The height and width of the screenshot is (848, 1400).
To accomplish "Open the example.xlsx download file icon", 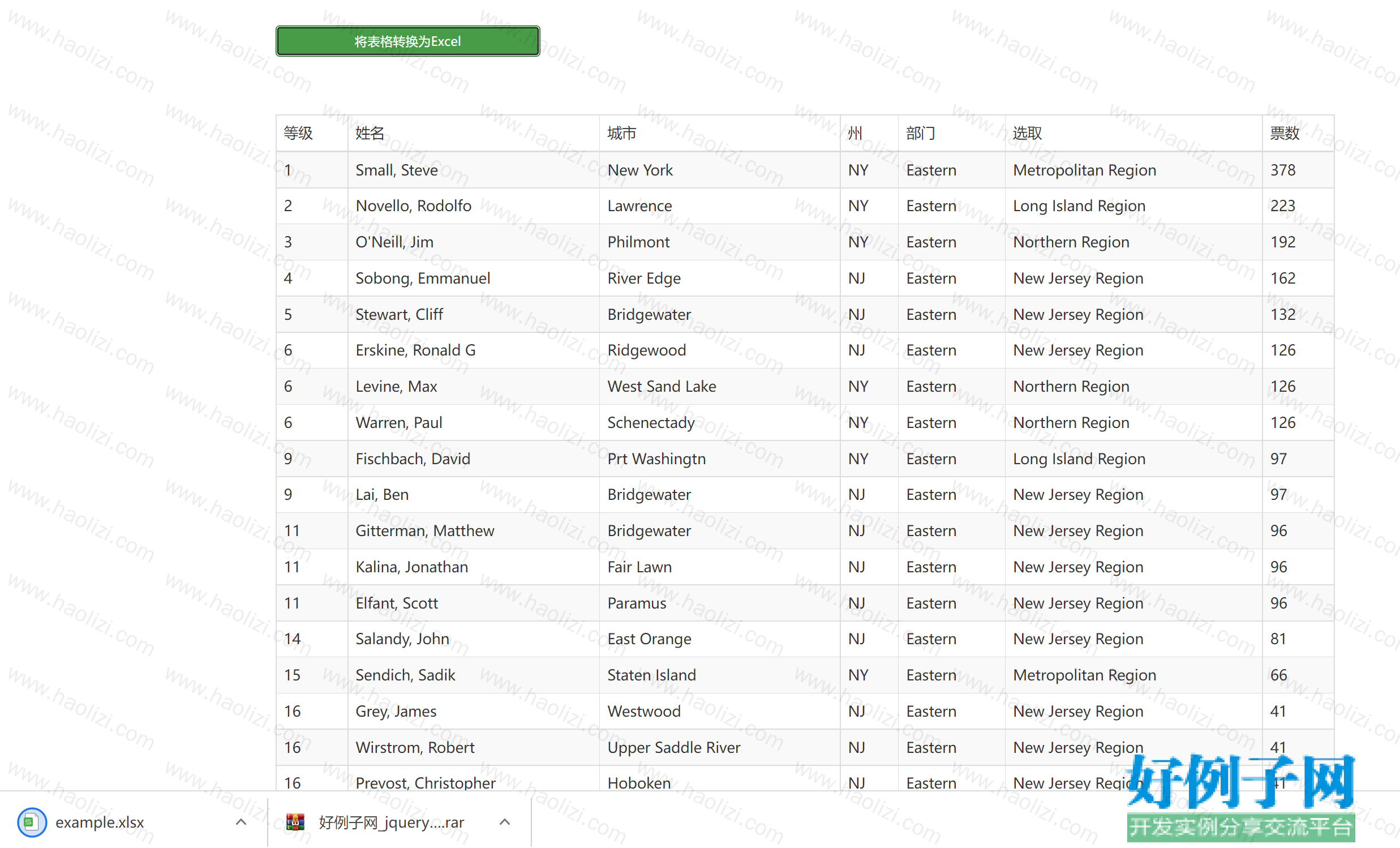I will click(x=32, y=822).
